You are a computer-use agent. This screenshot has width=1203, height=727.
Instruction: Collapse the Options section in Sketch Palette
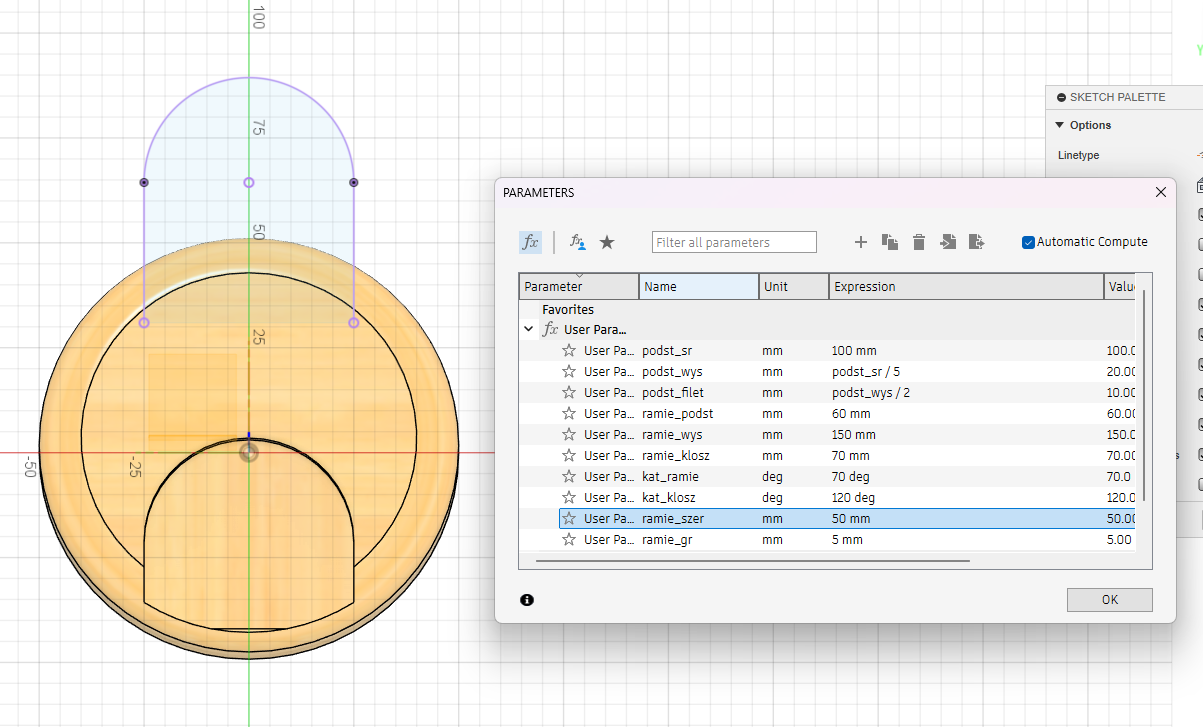[x=1060, y=125]
